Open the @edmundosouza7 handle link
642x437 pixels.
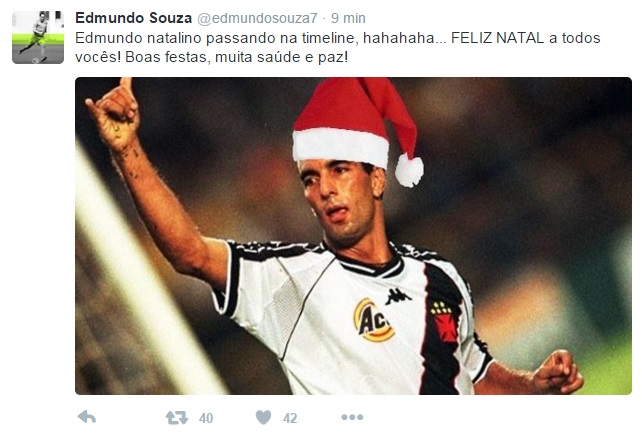[x=258, y=18]
